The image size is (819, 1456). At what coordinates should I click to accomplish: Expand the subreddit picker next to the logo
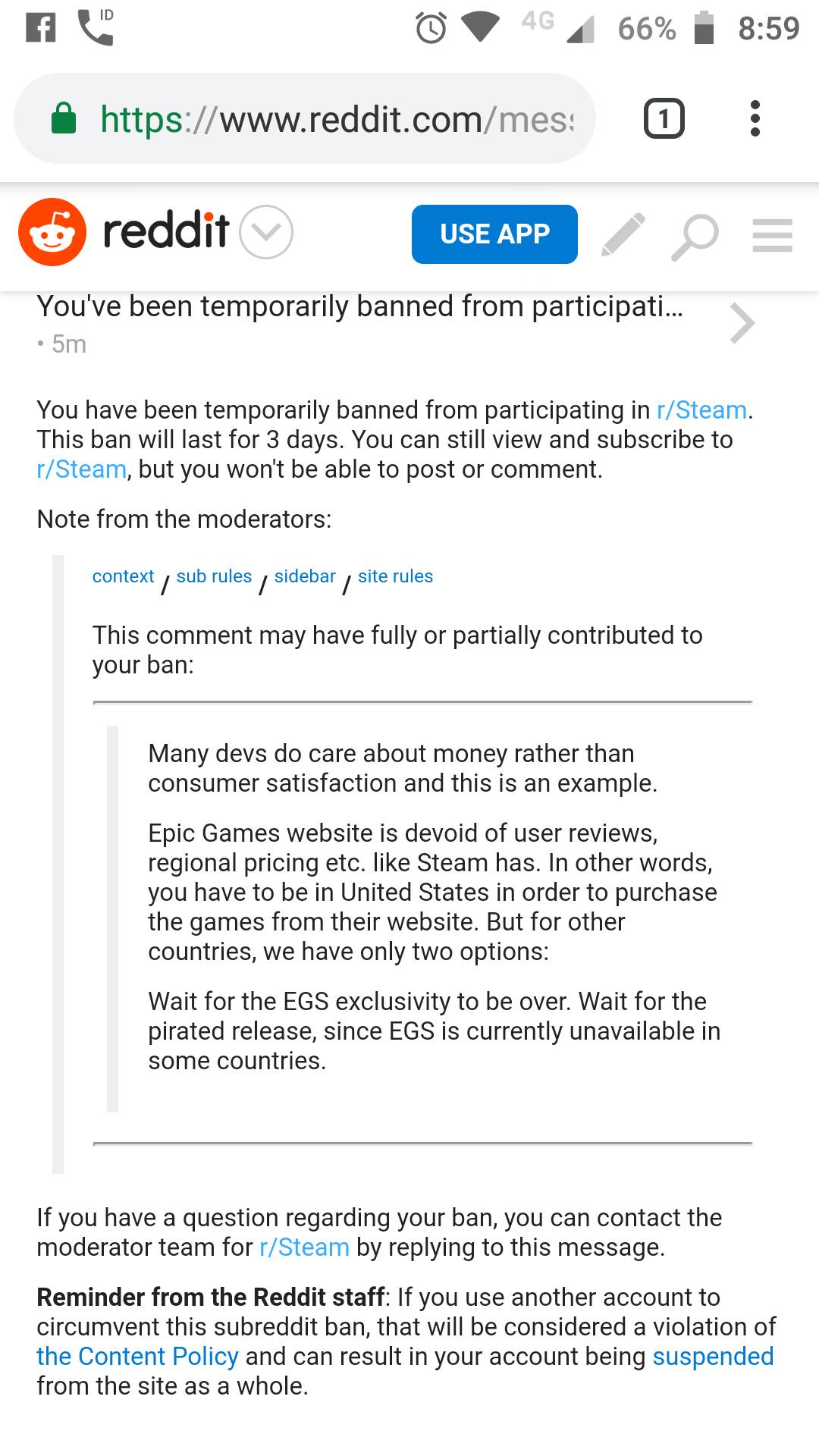tap(265, 234)
